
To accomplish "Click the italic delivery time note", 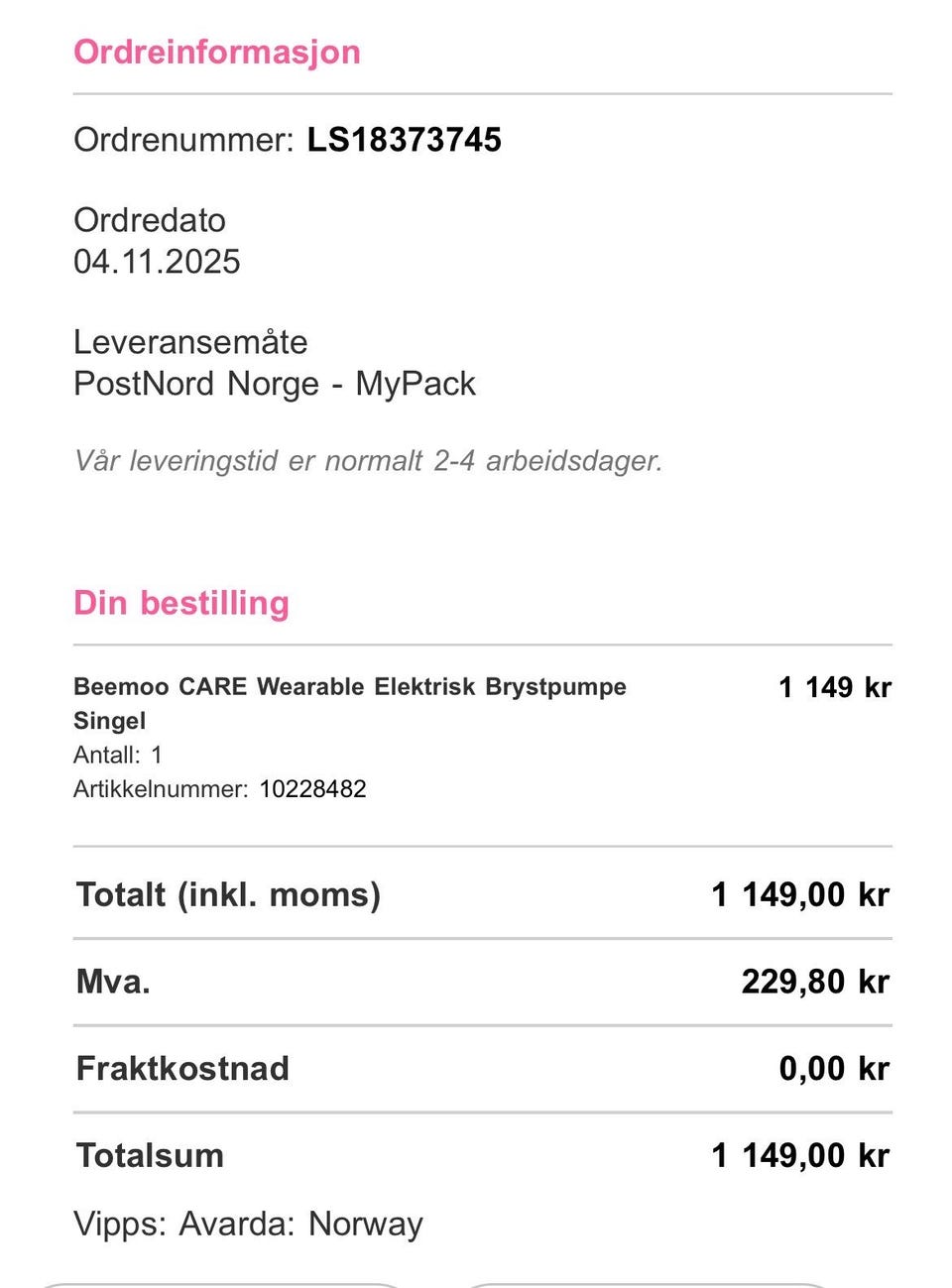I will point(368,461).
